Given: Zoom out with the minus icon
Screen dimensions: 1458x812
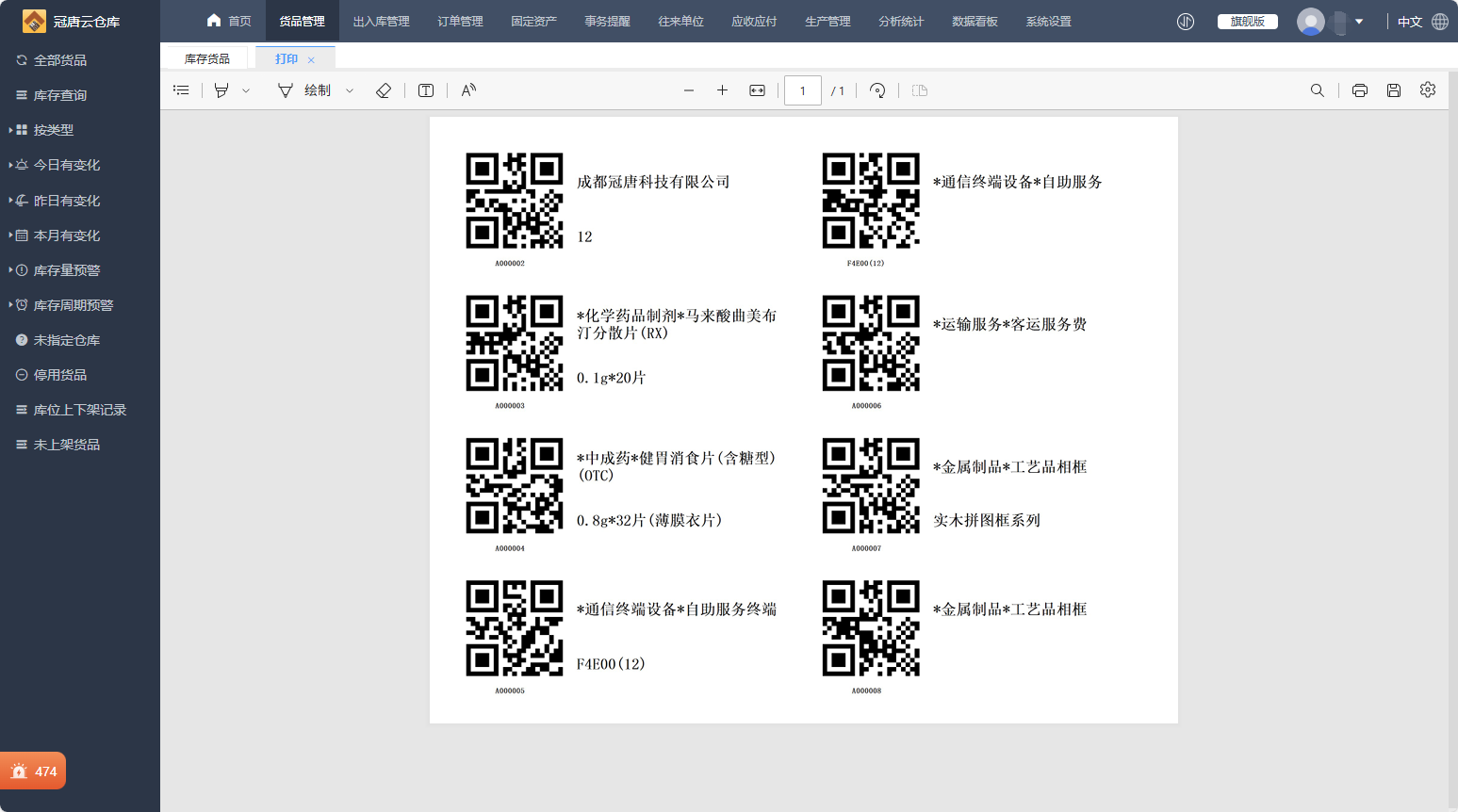Looking at the screenshot, I should pos(689,90).
